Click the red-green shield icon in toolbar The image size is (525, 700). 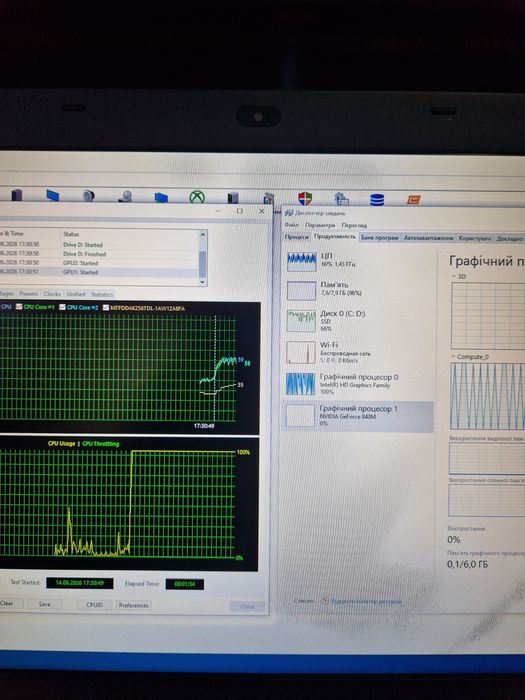(x=305, y=199)
